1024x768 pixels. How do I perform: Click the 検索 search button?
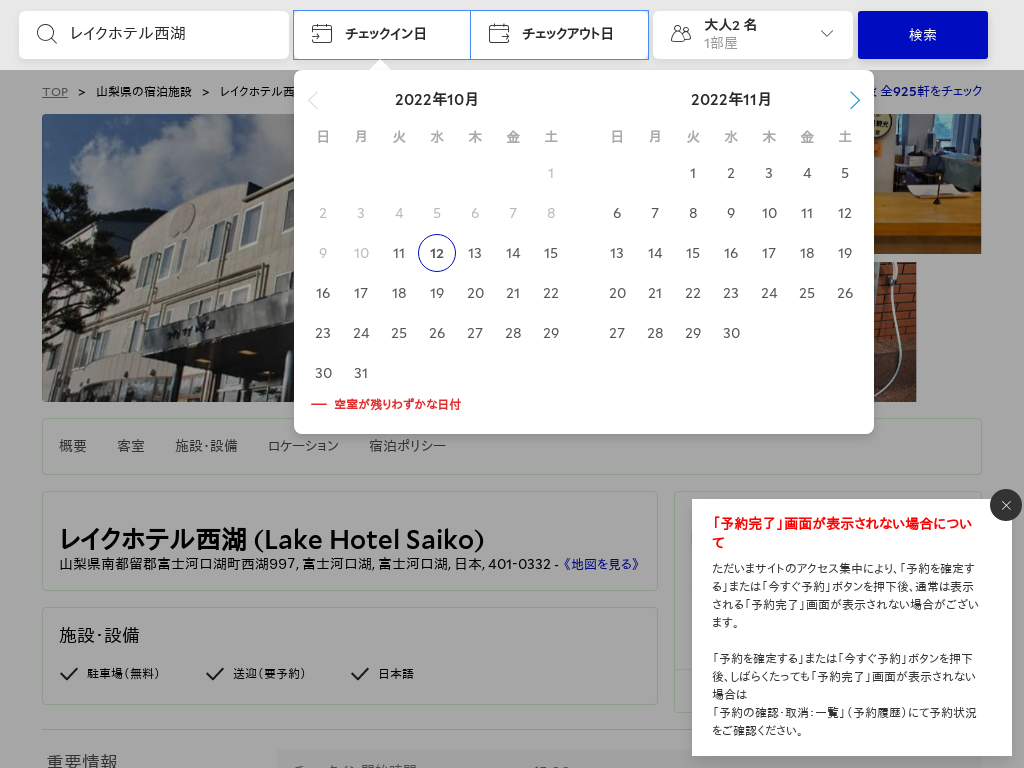coord(923,35)
